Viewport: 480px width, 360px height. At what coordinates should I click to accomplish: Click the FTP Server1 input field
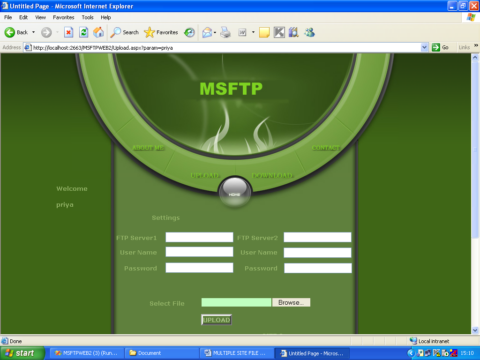click(x=199, y=237)
